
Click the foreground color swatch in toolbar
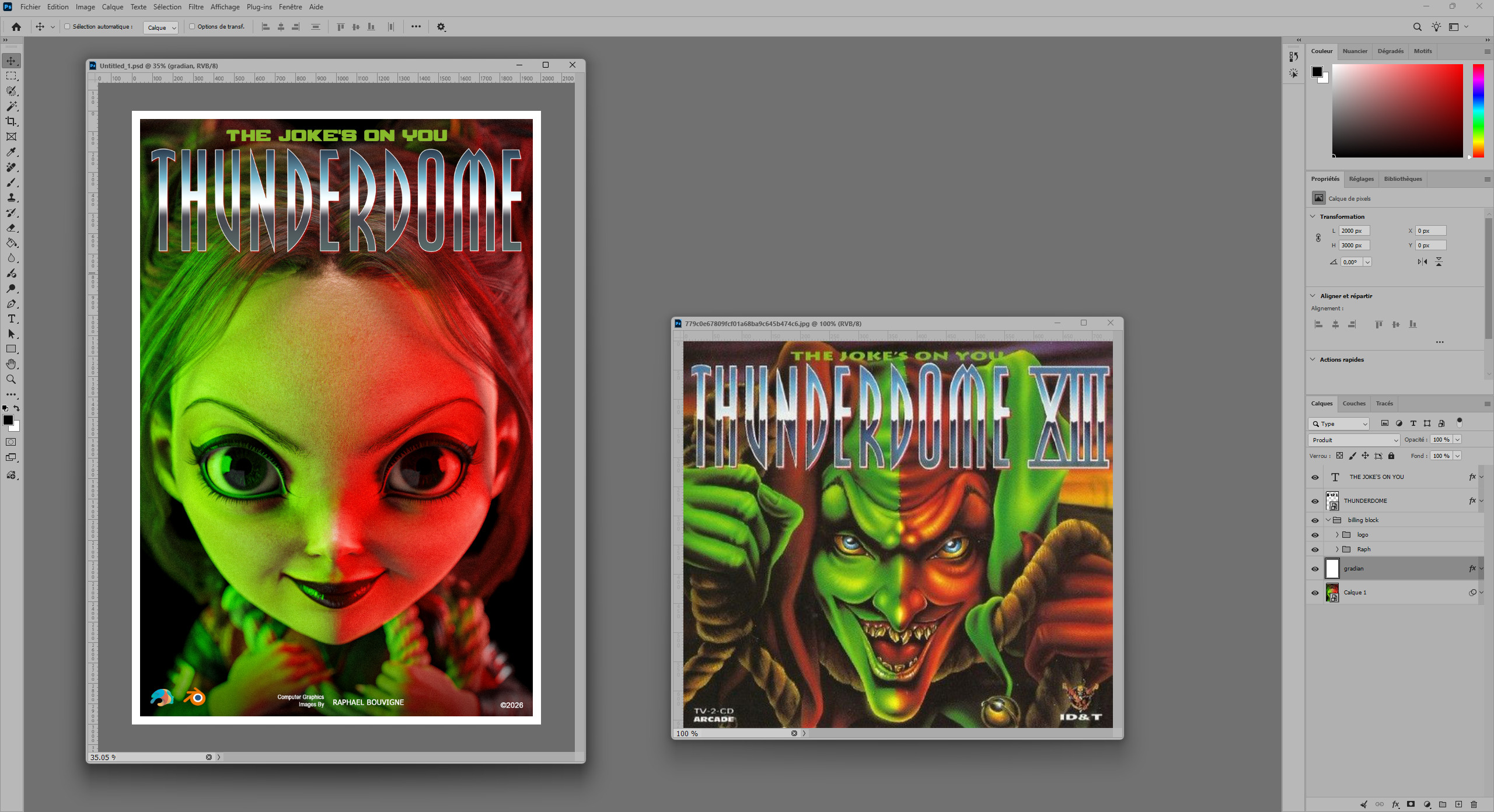8,421
